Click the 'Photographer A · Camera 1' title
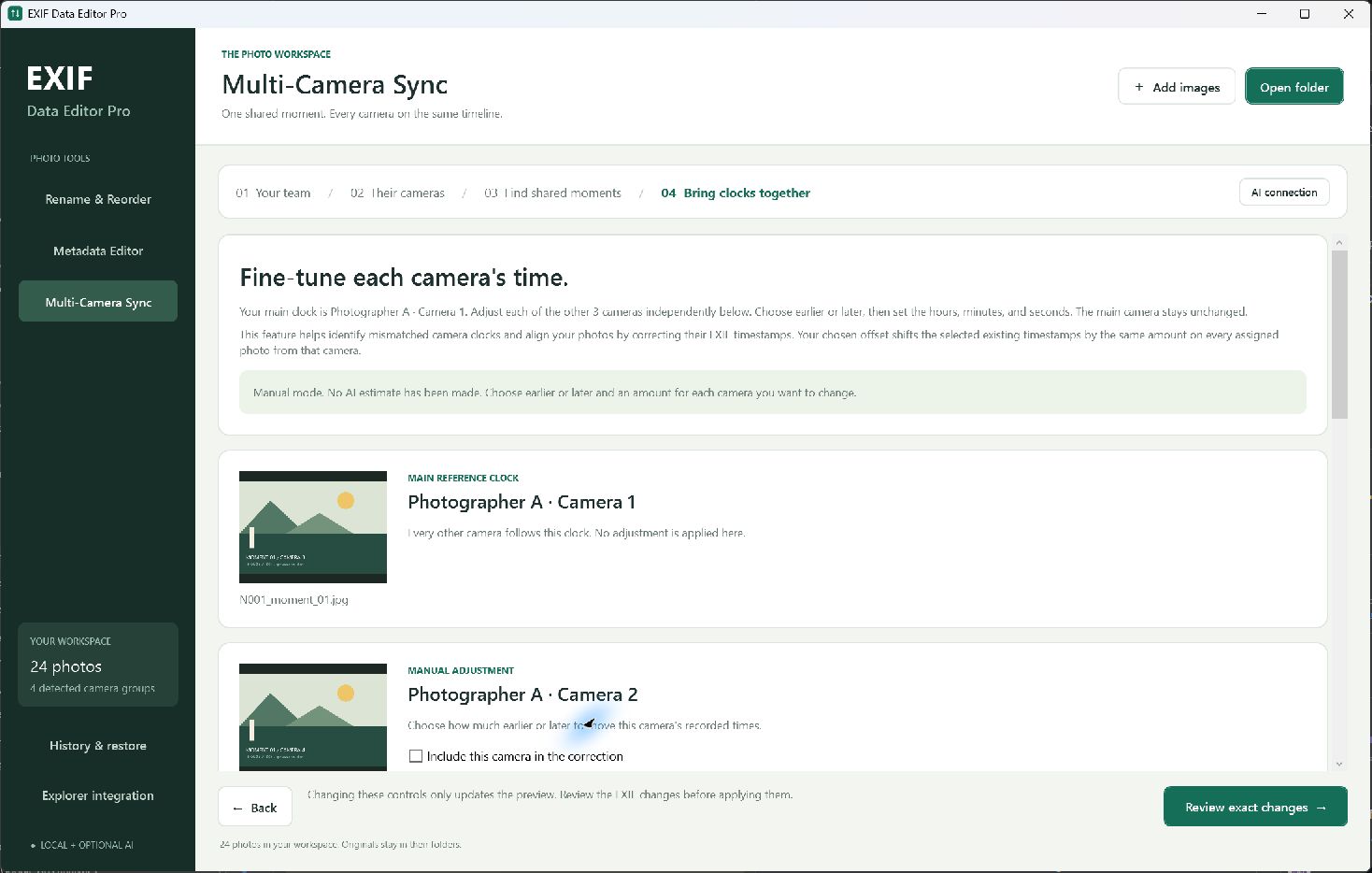The image size is (1372, 873). click(x=522, y=502)
